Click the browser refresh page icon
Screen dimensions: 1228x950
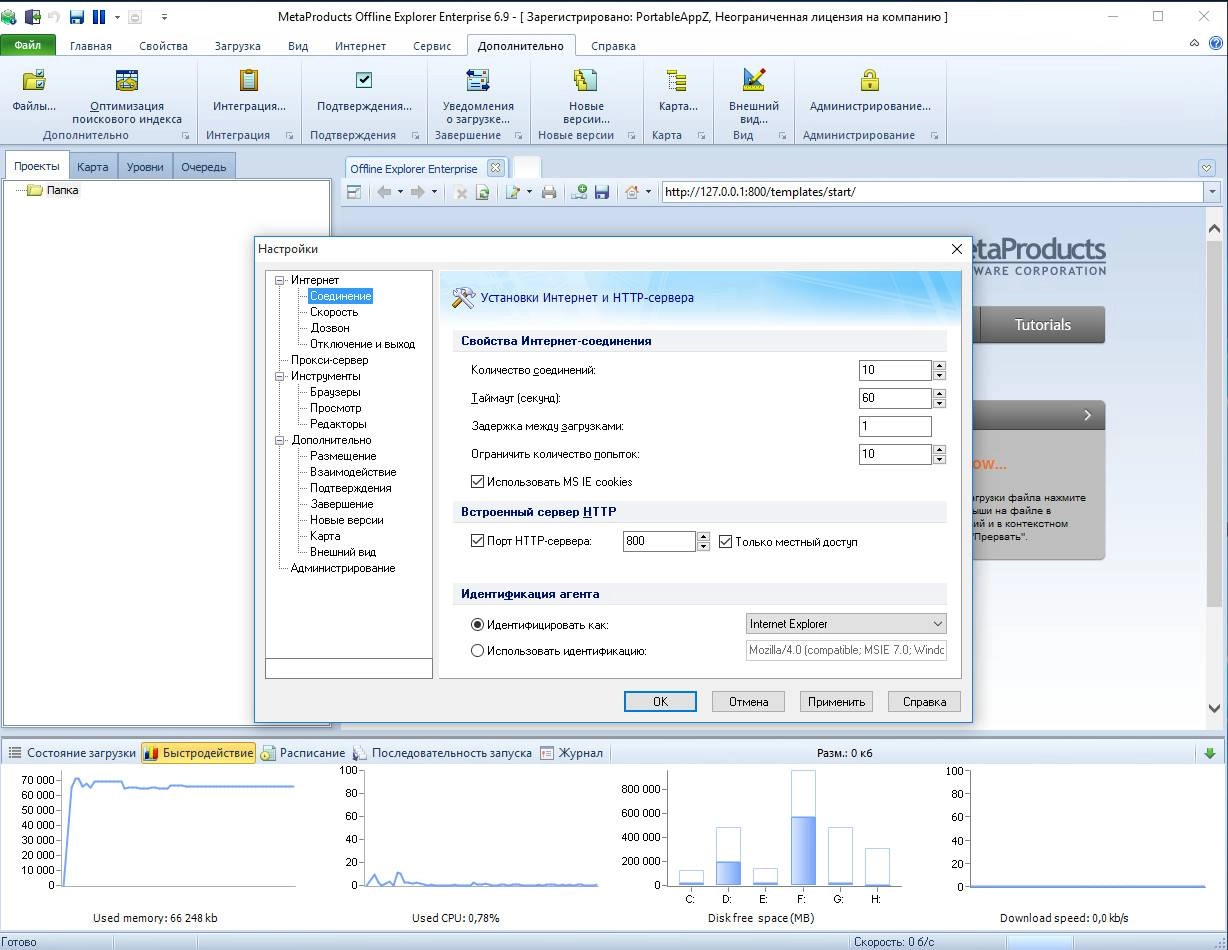point(483,193)
